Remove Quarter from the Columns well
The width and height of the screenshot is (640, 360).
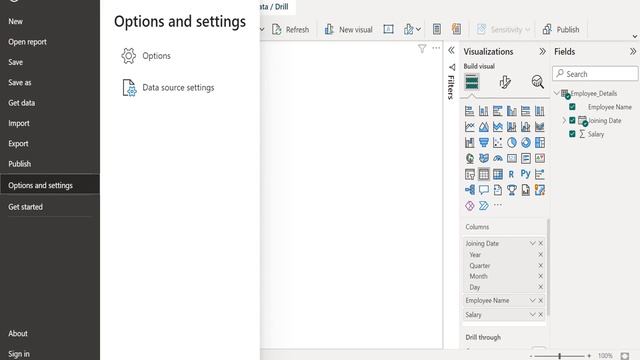[540, 266]
